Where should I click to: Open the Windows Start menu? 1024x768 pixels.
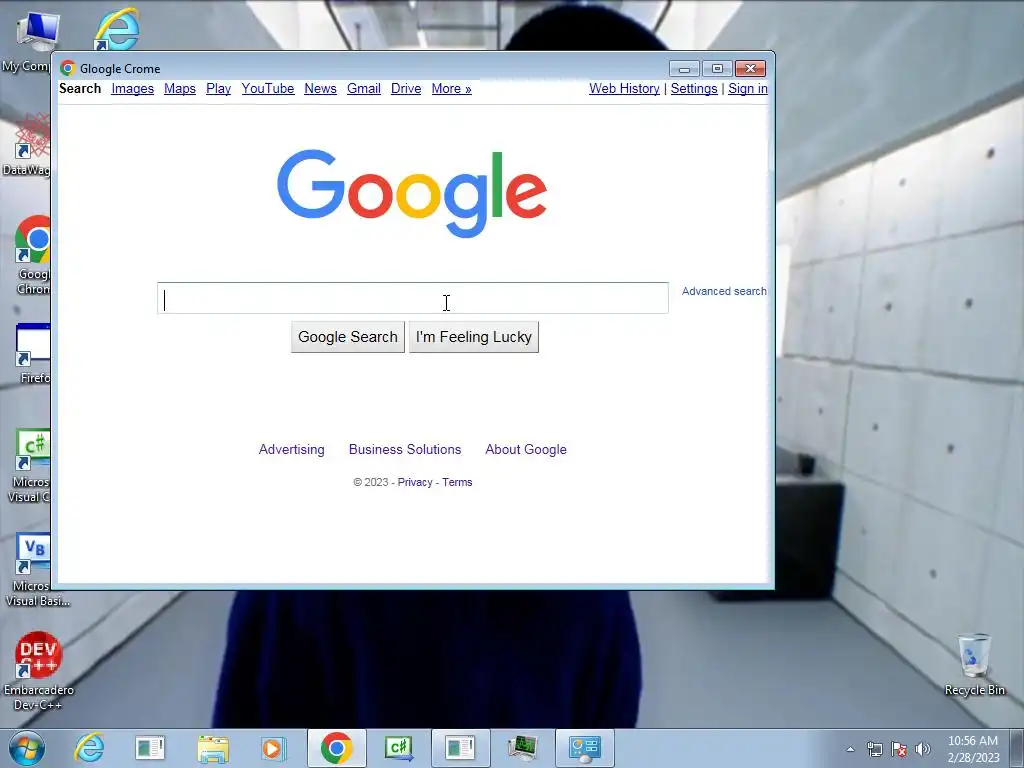(27, 748)
